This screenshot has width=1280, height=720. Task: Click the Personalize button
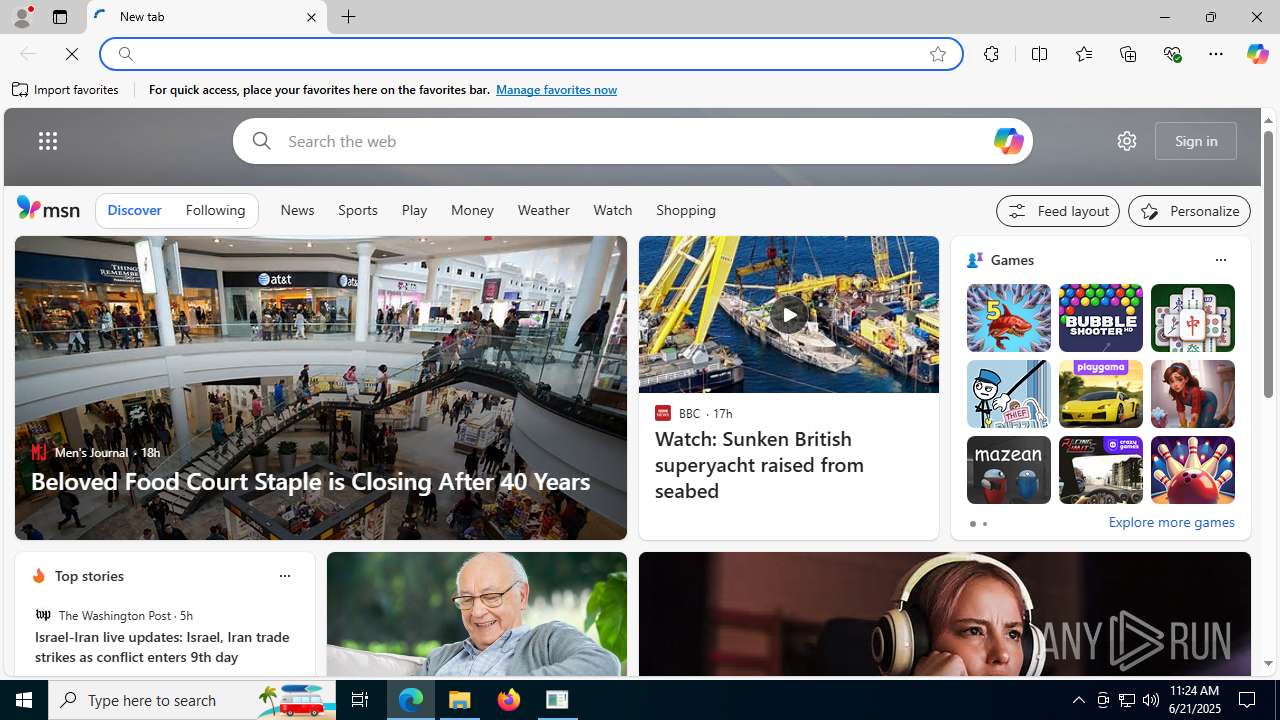click(1189, 211)
